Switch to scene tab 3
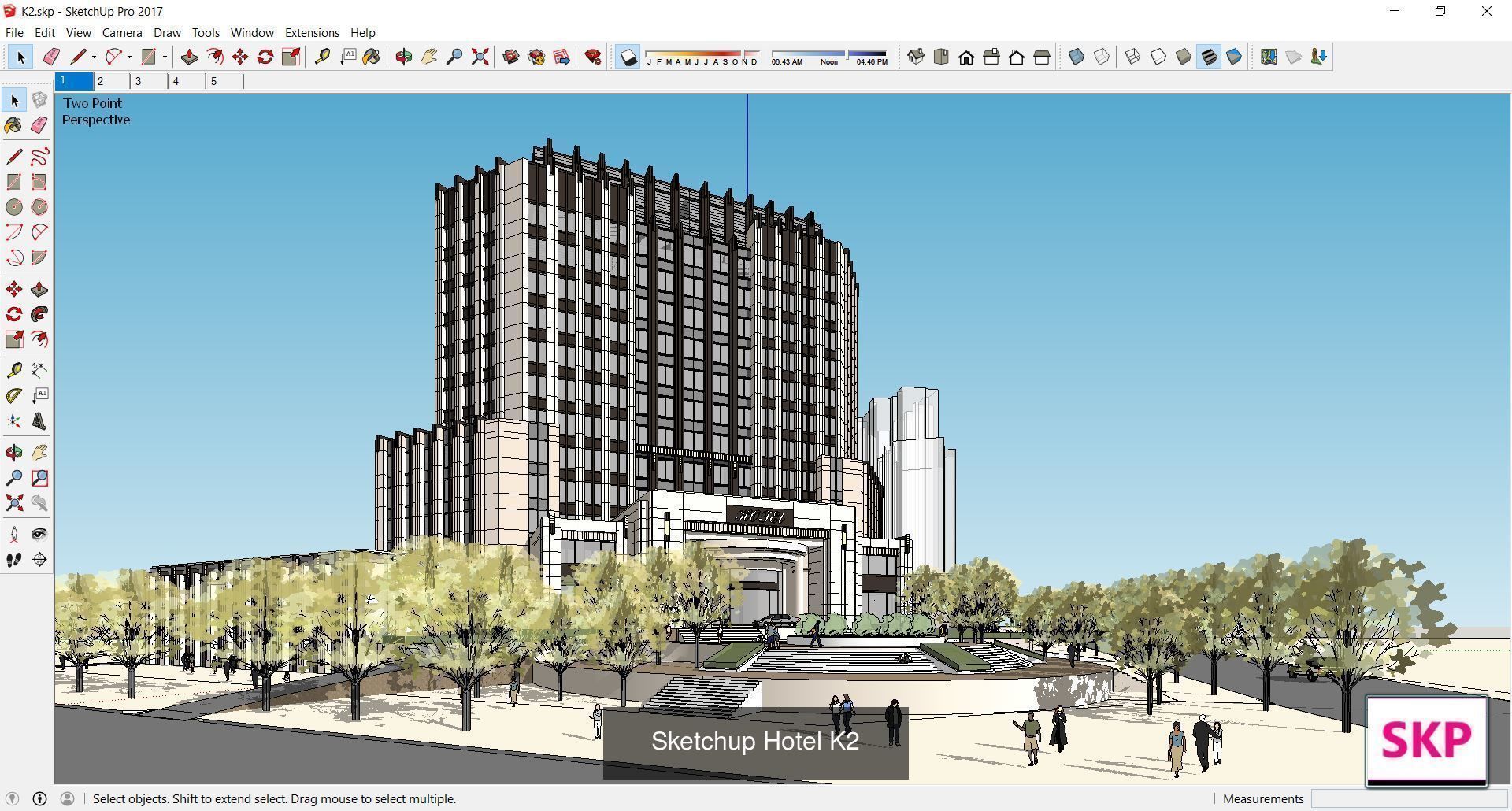 point(139,80)
